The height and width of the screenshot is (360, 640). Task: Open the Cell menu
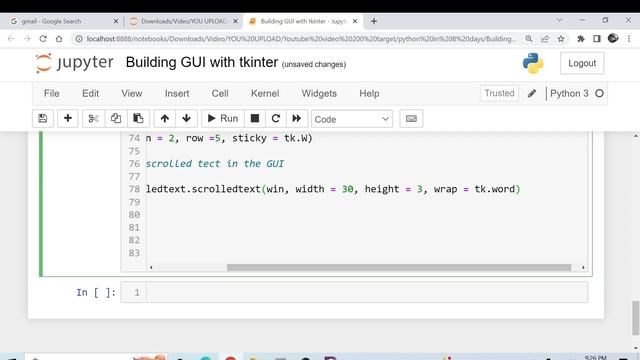pyautogui.click(x=220, y=93)
